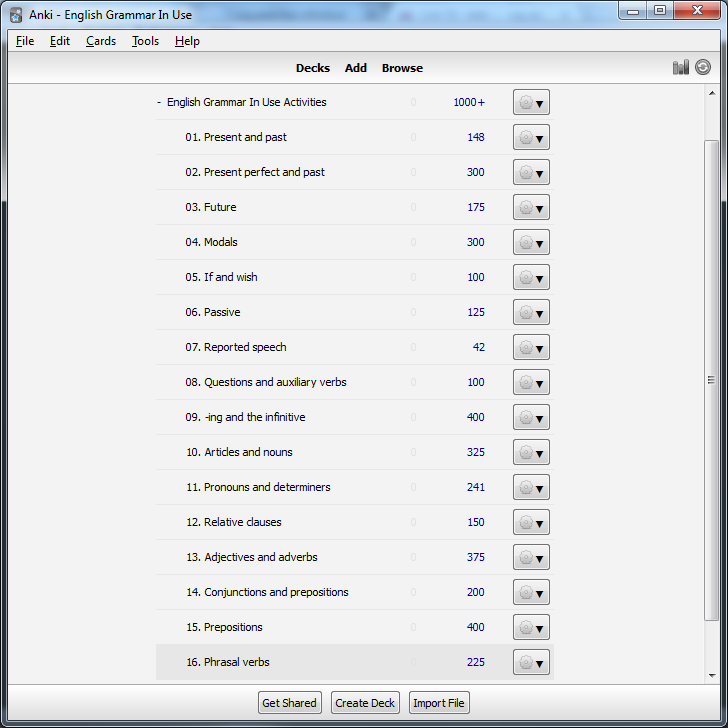Image resolution: width=728 pixels, height=728 pixels.
Task: Open options gear for 06. Passive deck
Action: pyautogui.click(x=531, y=312)
